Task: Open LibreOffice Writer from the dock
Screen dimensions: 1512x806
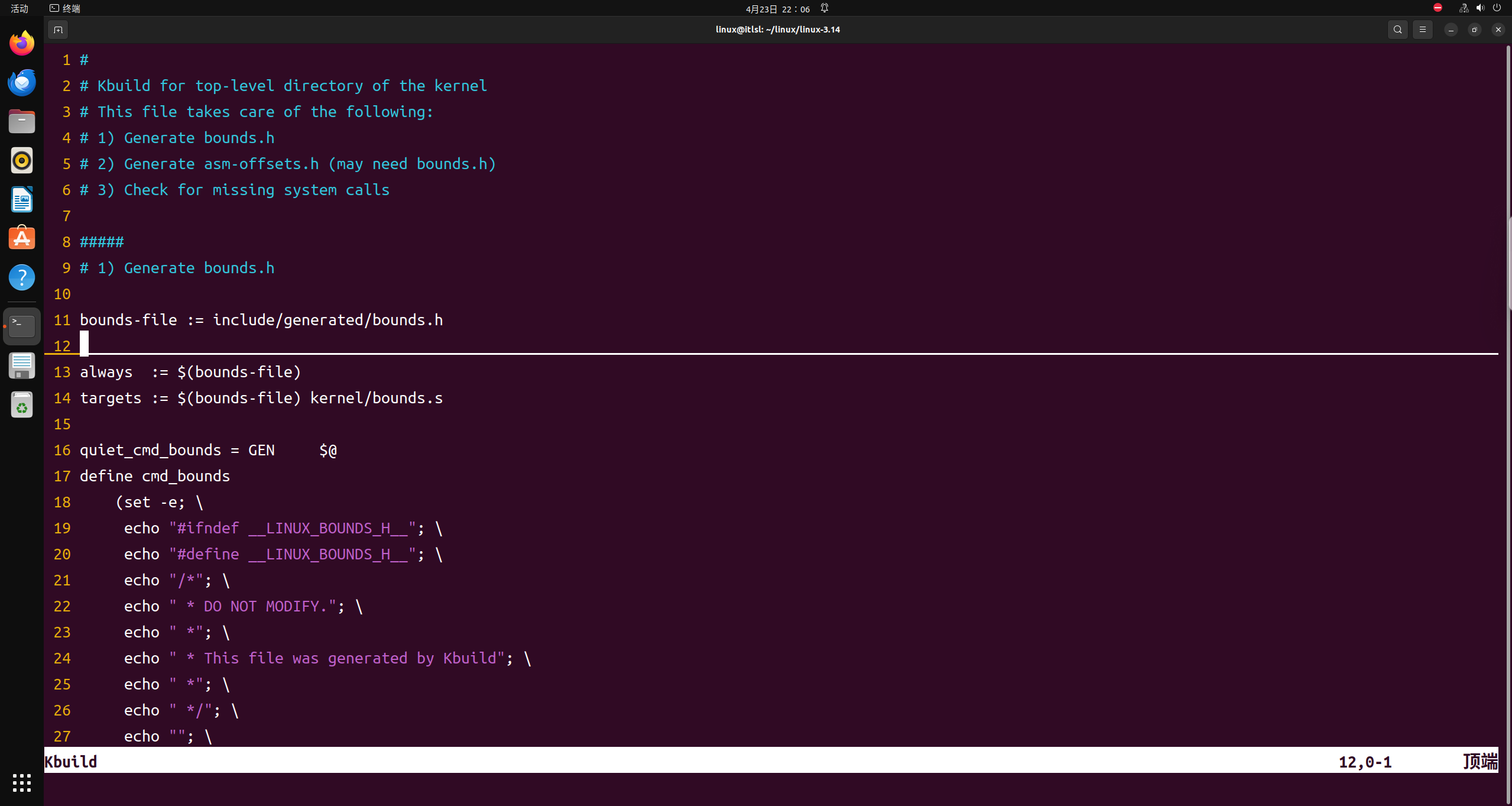Action: [22, 199]
